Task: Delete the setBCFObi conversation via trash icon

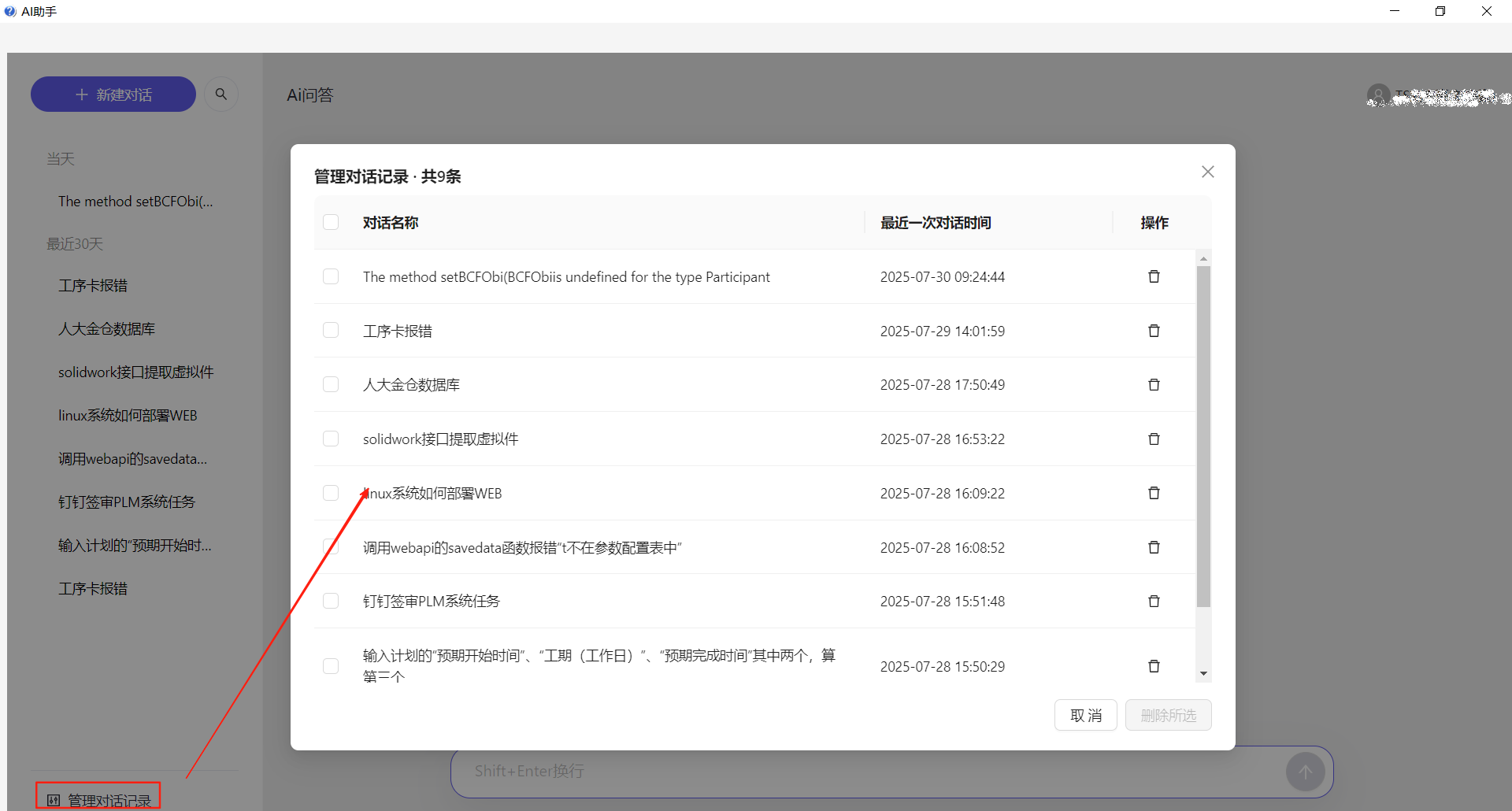Action: tap(1154, 276)
